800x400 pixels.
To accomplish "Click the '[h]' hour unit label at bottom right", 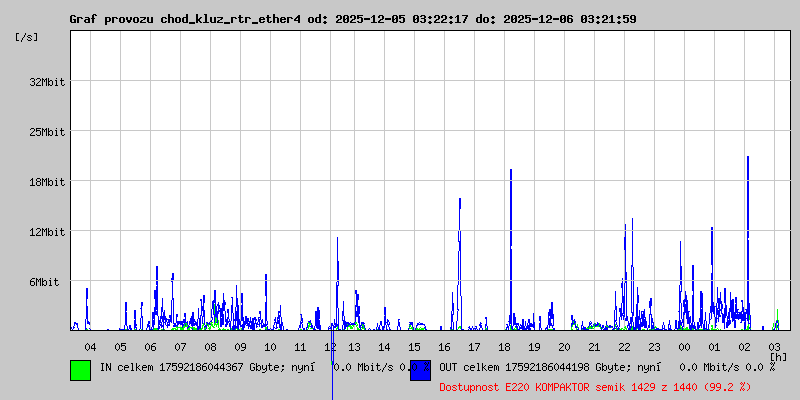I will 778,357.
